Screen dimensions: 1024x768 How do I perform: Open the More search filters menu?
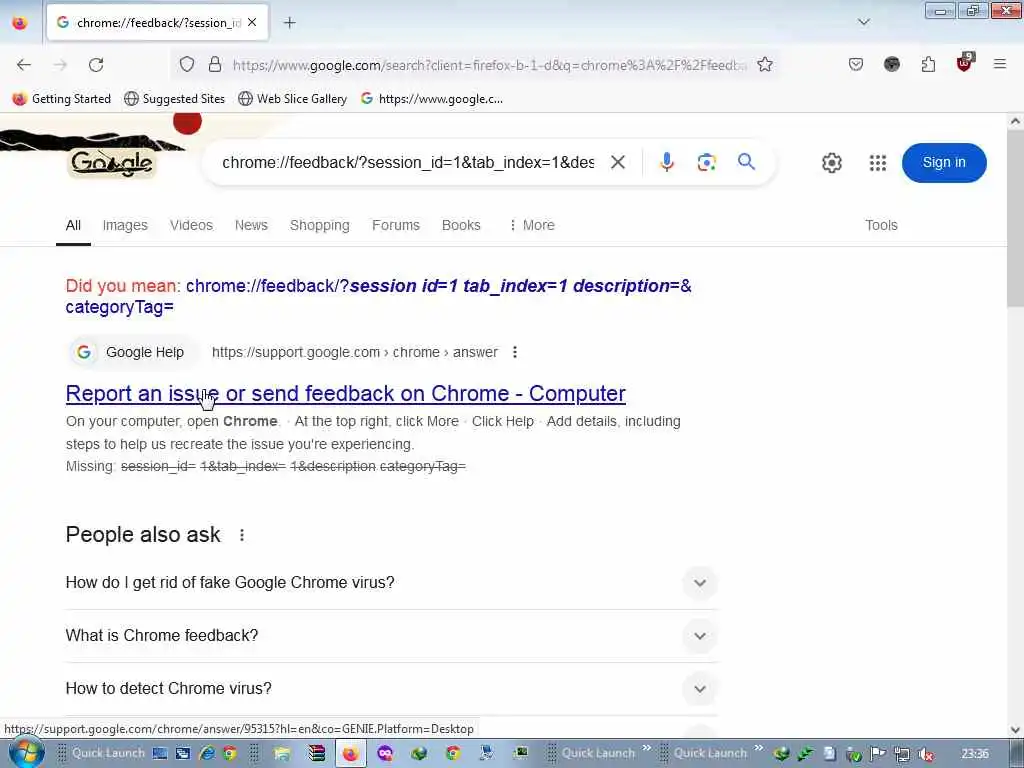point(532,225)
